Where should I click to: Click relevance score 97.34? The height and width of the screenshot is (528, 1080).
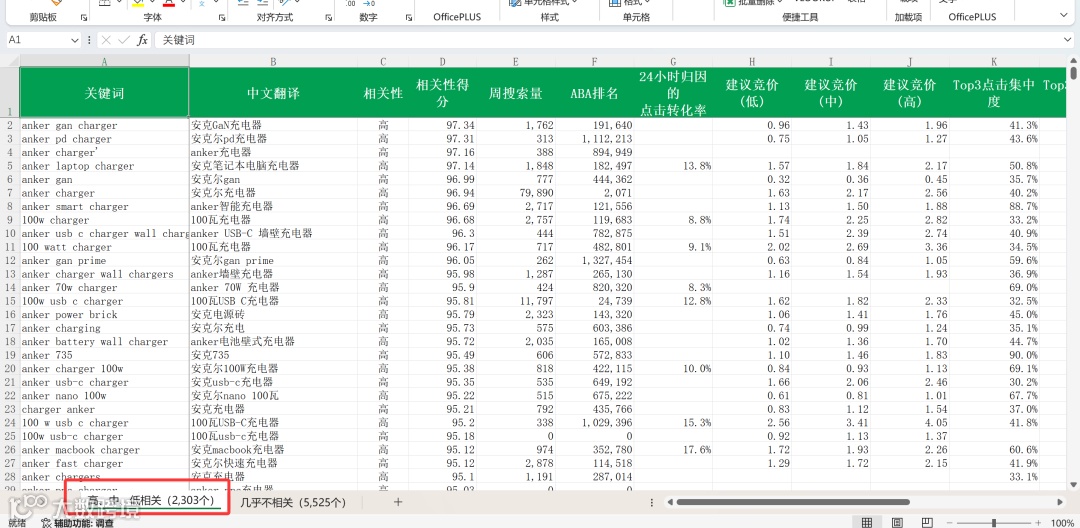(x=443, y=125)
